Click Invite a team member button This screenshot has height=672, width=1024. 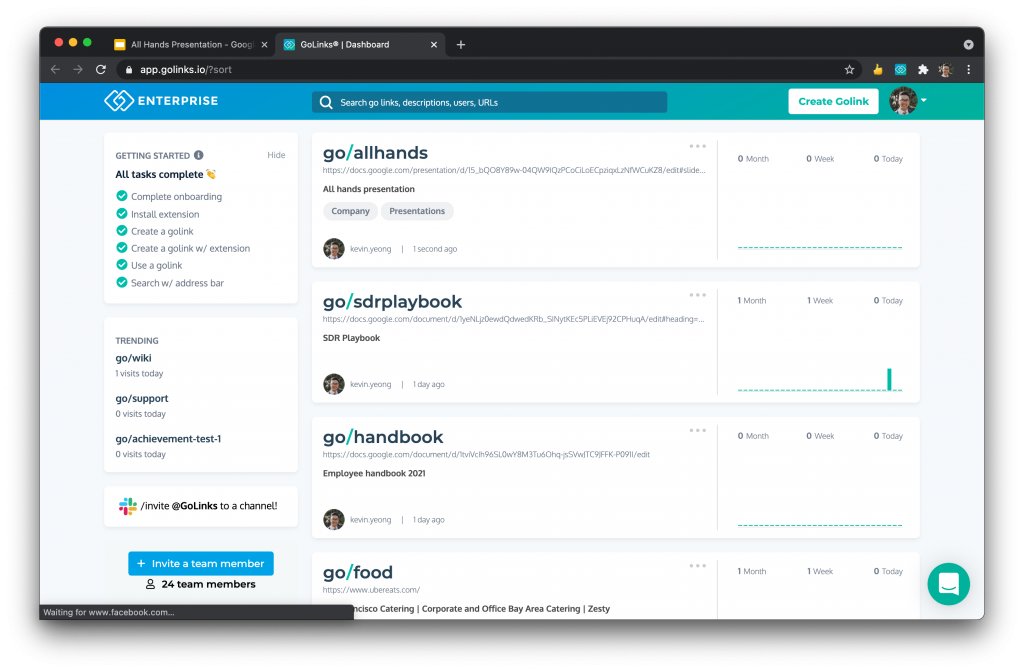(200, 563)
